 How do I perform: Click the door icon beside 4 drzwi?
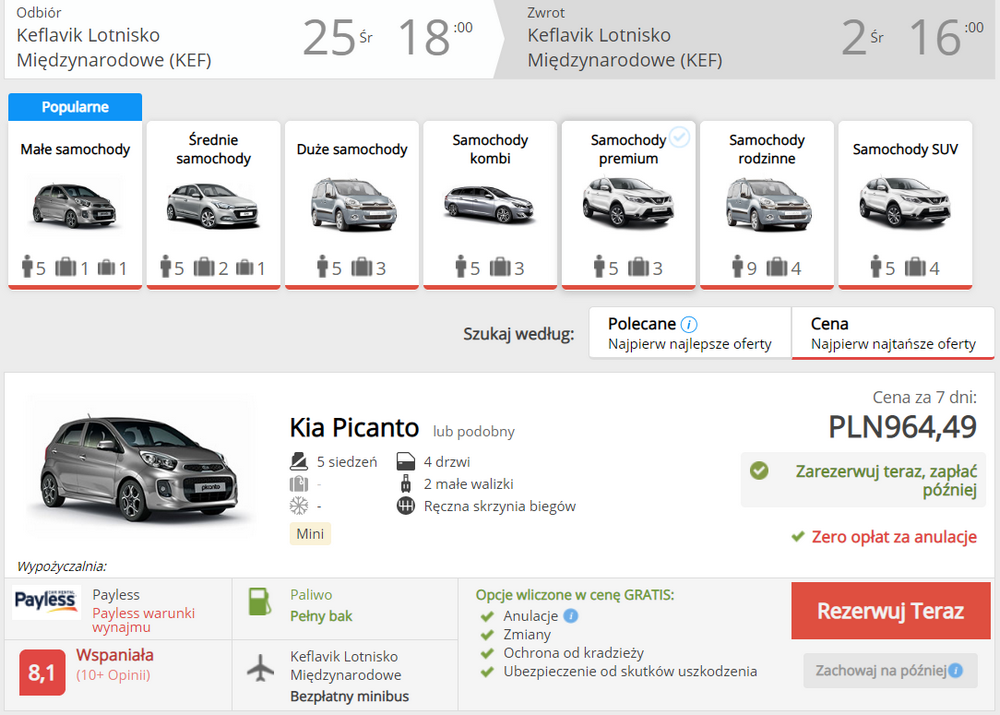pyautogui.click(x=406, y=461)
